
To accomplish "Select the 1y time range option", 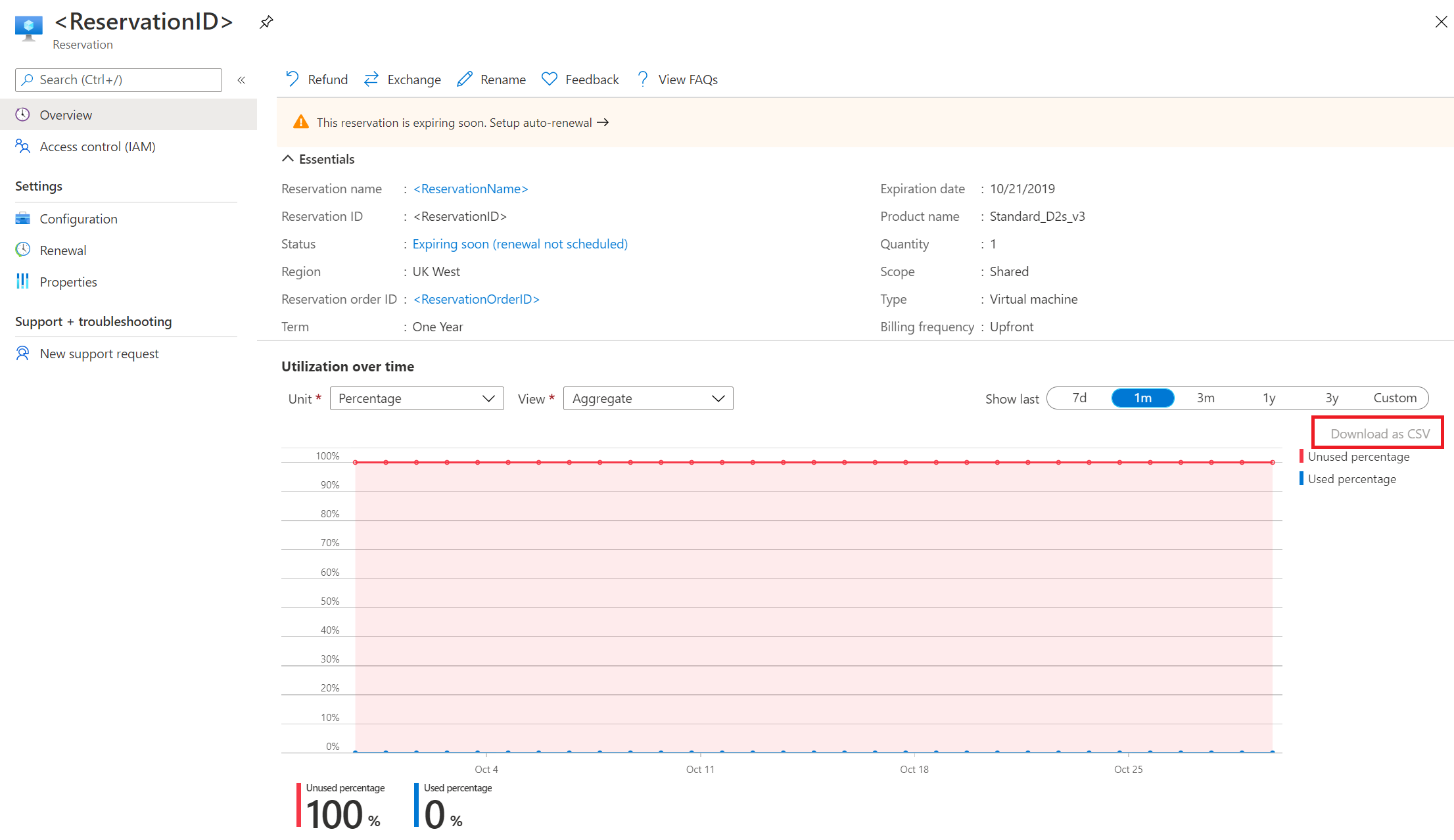I will (x=1269, y=398).
